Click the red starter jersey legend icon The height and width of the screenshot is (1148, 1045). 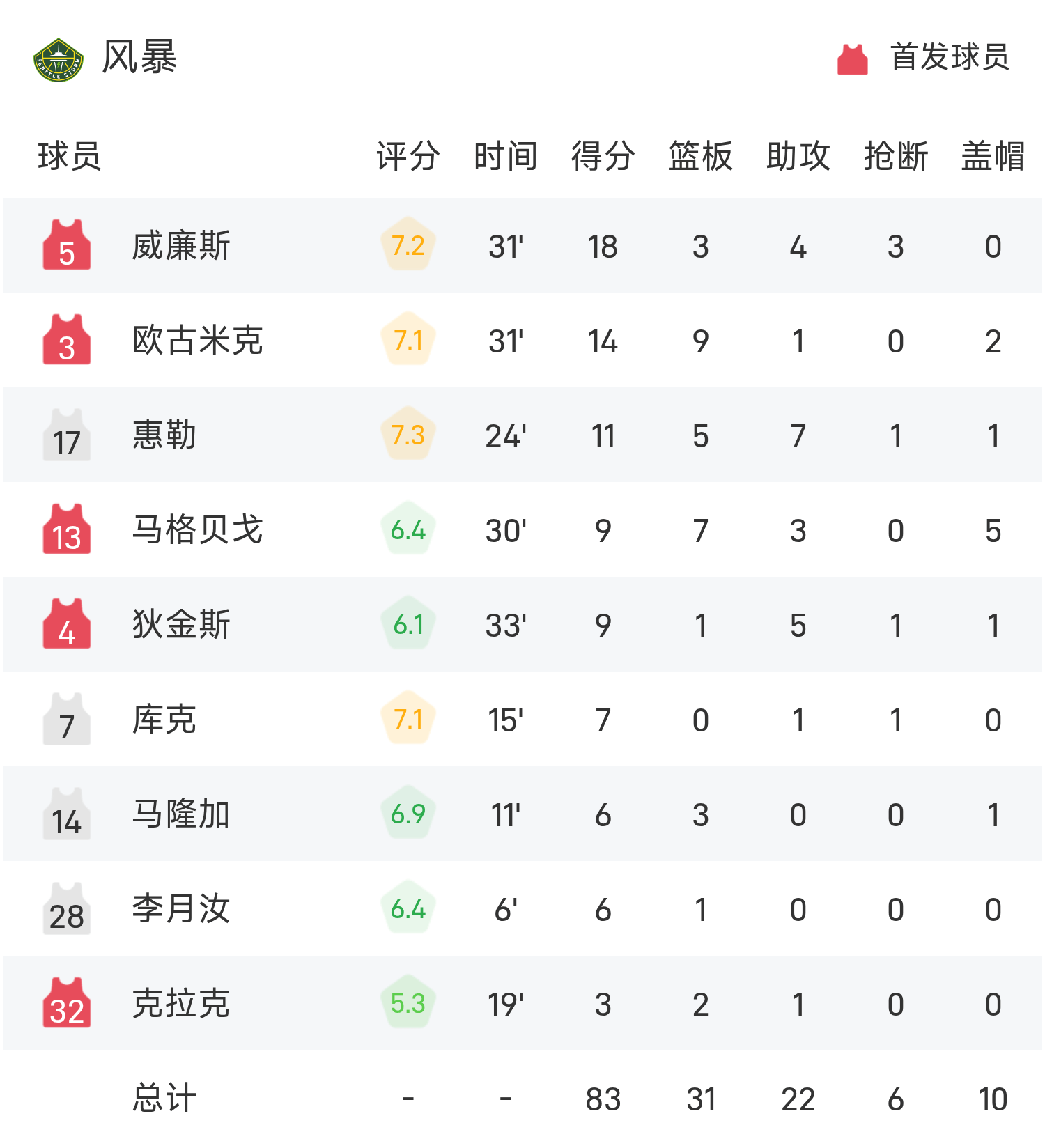point(852,59)
